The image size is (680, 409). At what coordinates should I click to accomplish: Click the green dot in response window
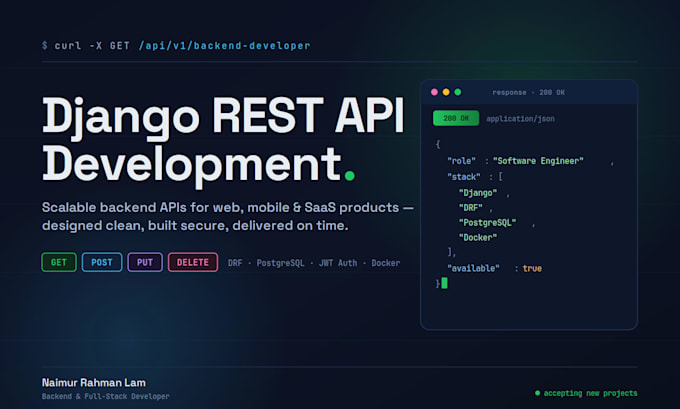click(458, 92)
